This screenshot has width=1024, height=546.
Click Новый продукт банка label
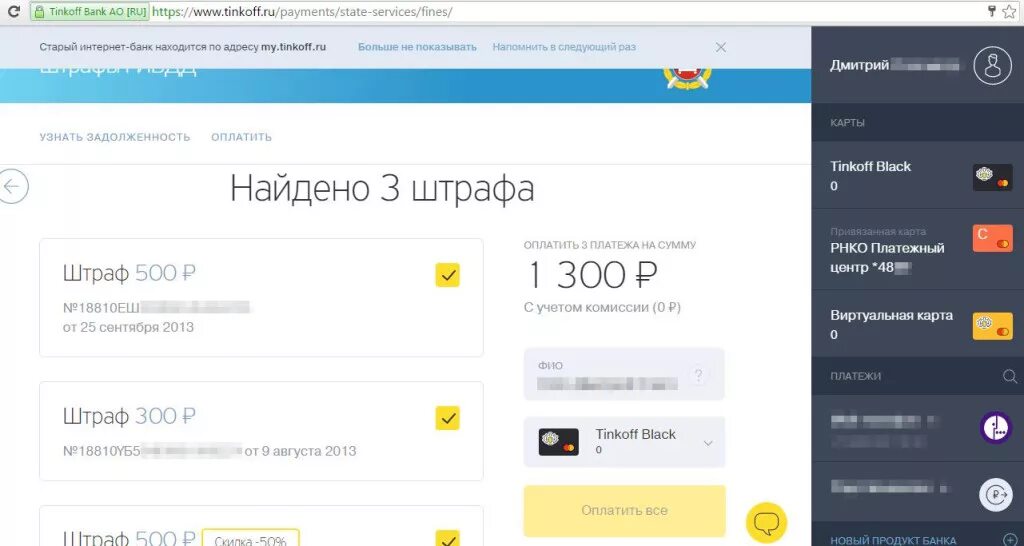click(x=893, y=541)
